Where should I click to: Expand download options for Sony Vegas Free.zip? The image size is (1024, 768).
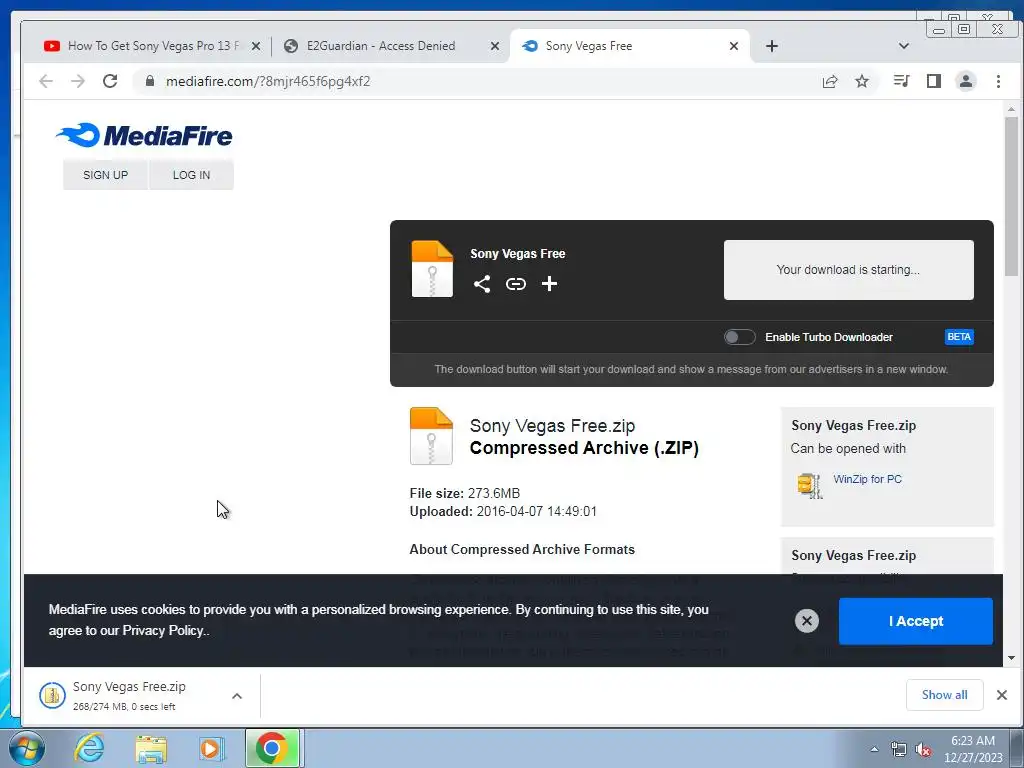[237, 696]
